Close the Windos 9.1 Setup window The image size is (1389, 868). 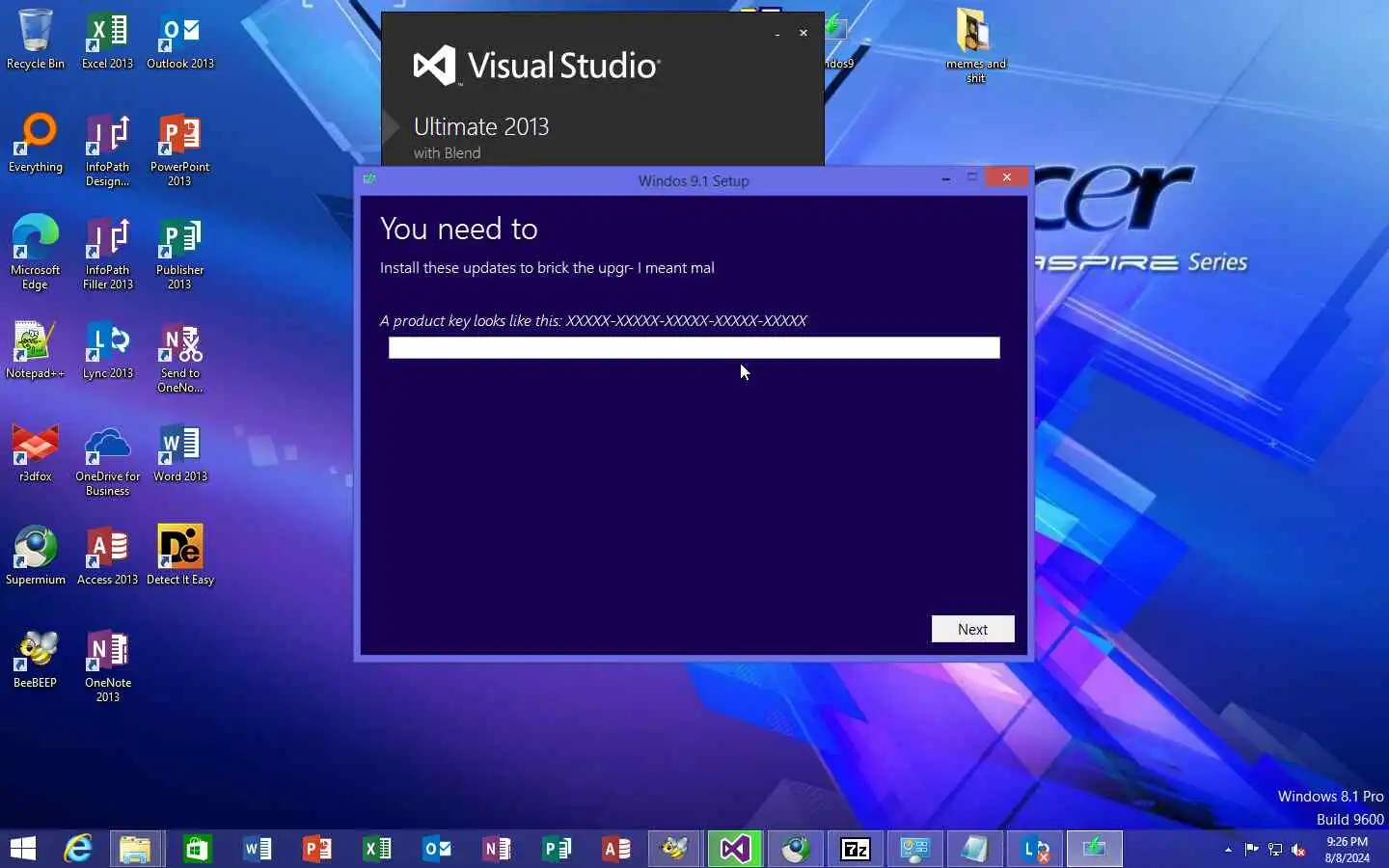1007,177
